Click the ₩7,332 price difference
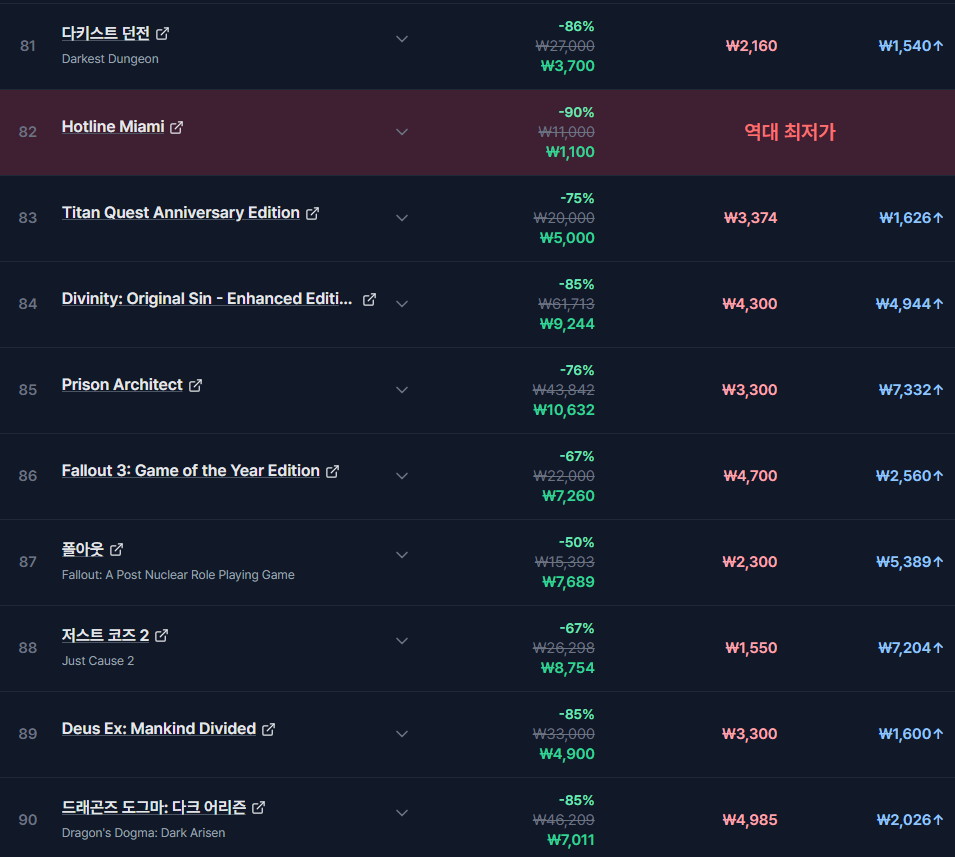 point(911,390)
